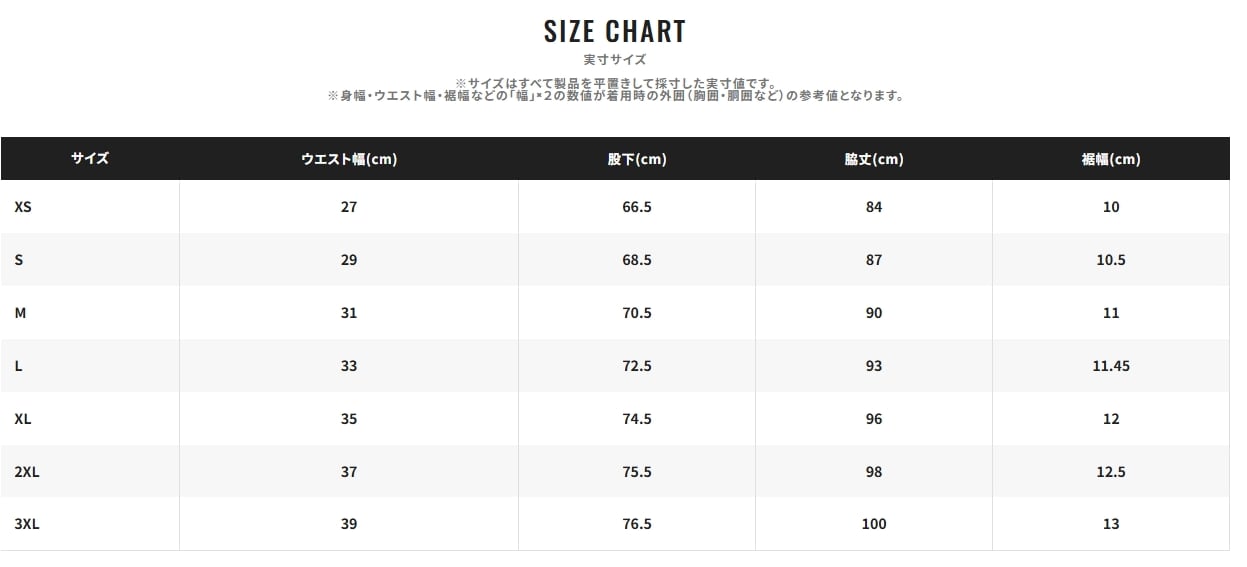Select inseam value 70.5 in the M row
The image size is (1247, 567).
pos(637,313)
